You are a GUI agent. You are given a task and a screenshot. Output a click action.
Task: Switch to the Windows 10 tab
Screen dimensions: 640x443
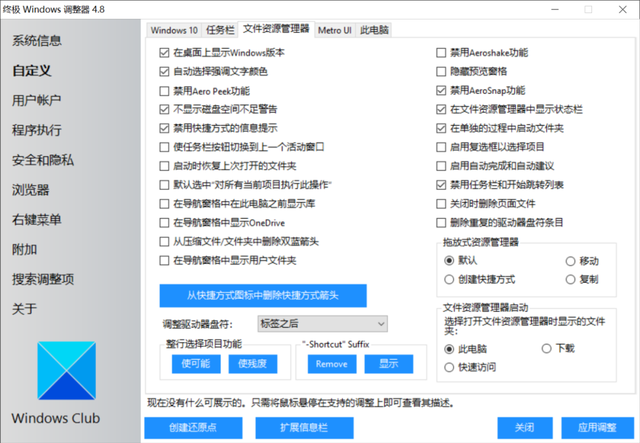174,30
